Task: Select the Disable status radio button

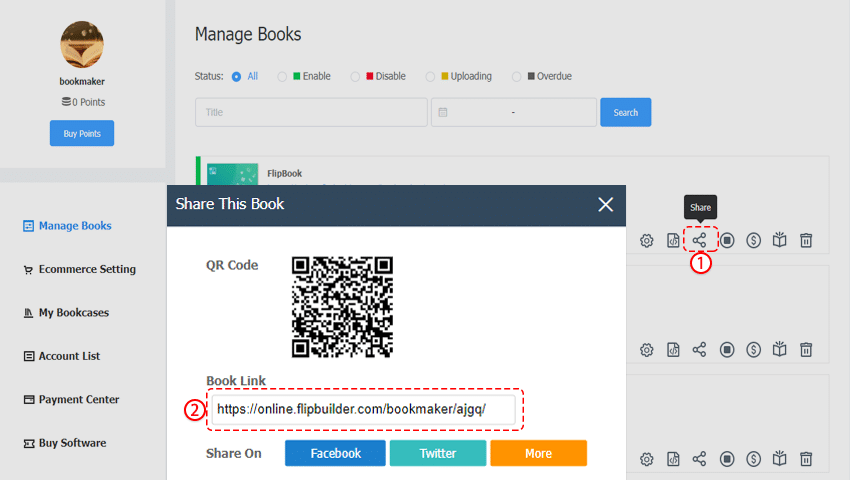Action: coord(355,76)
